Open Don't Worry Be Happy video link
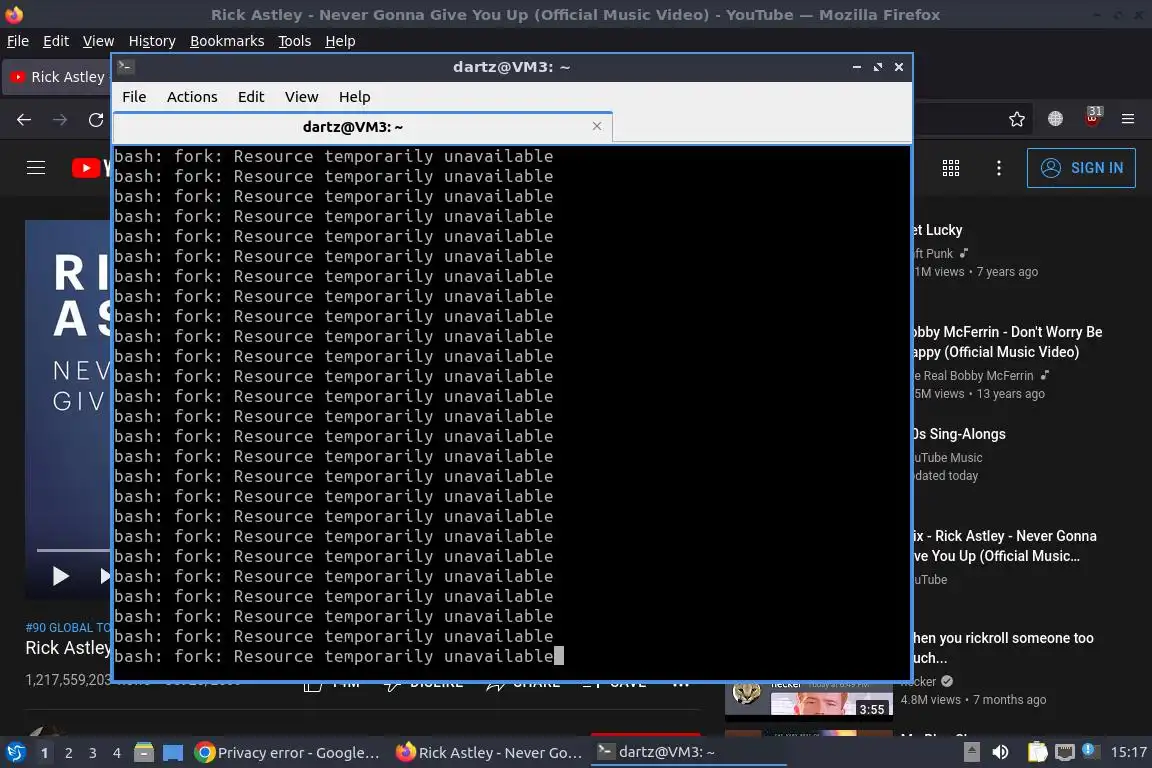The image size is (1152, 768). [x=1007, y=342]
